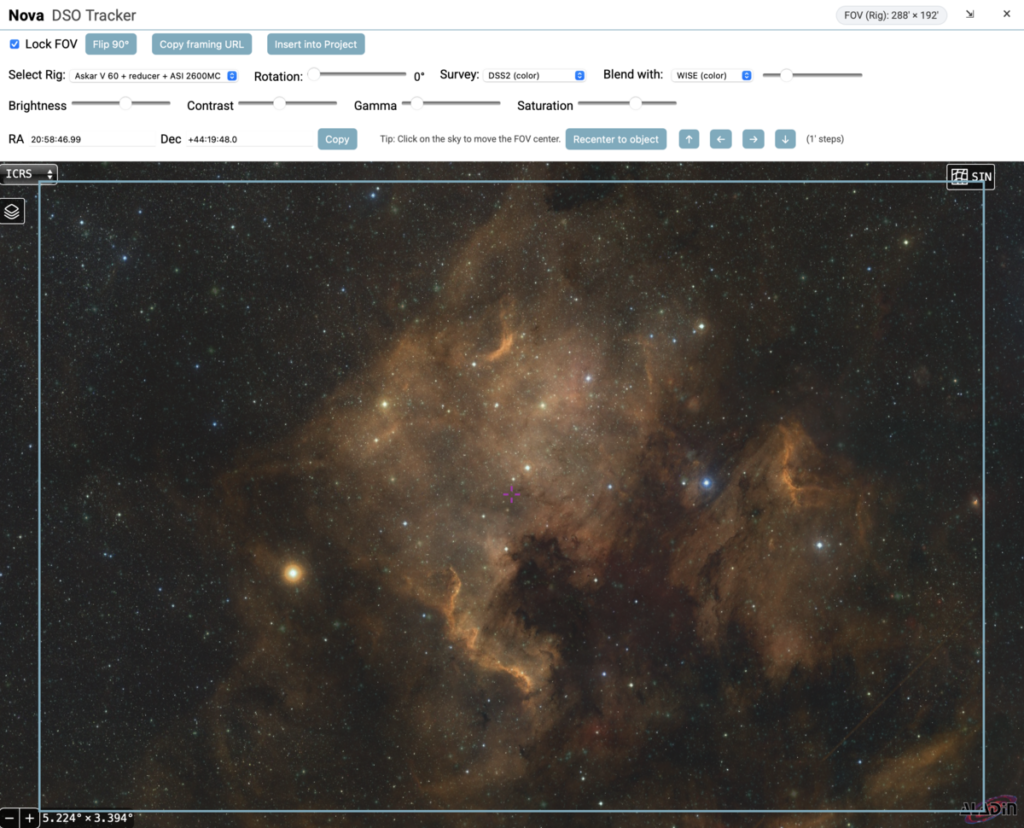The image size is (1024, 828).
Task: Open the Aladin layers stack panel
Action: 12,211
